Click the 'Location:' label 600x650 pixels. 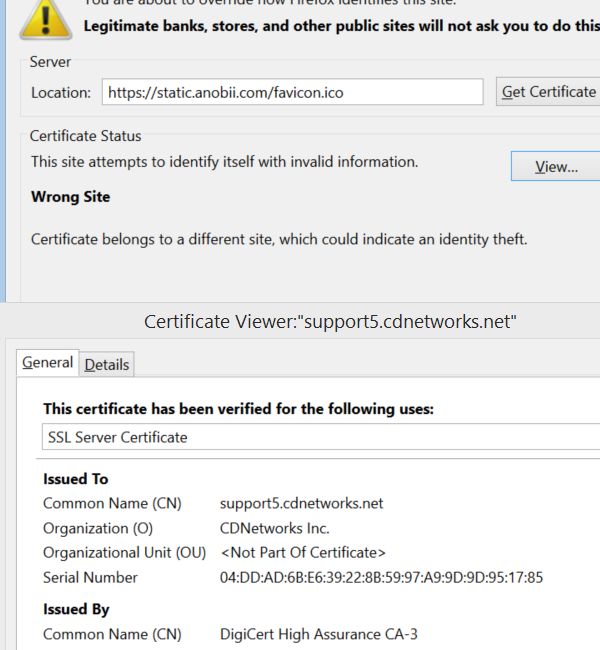[61, 92]
